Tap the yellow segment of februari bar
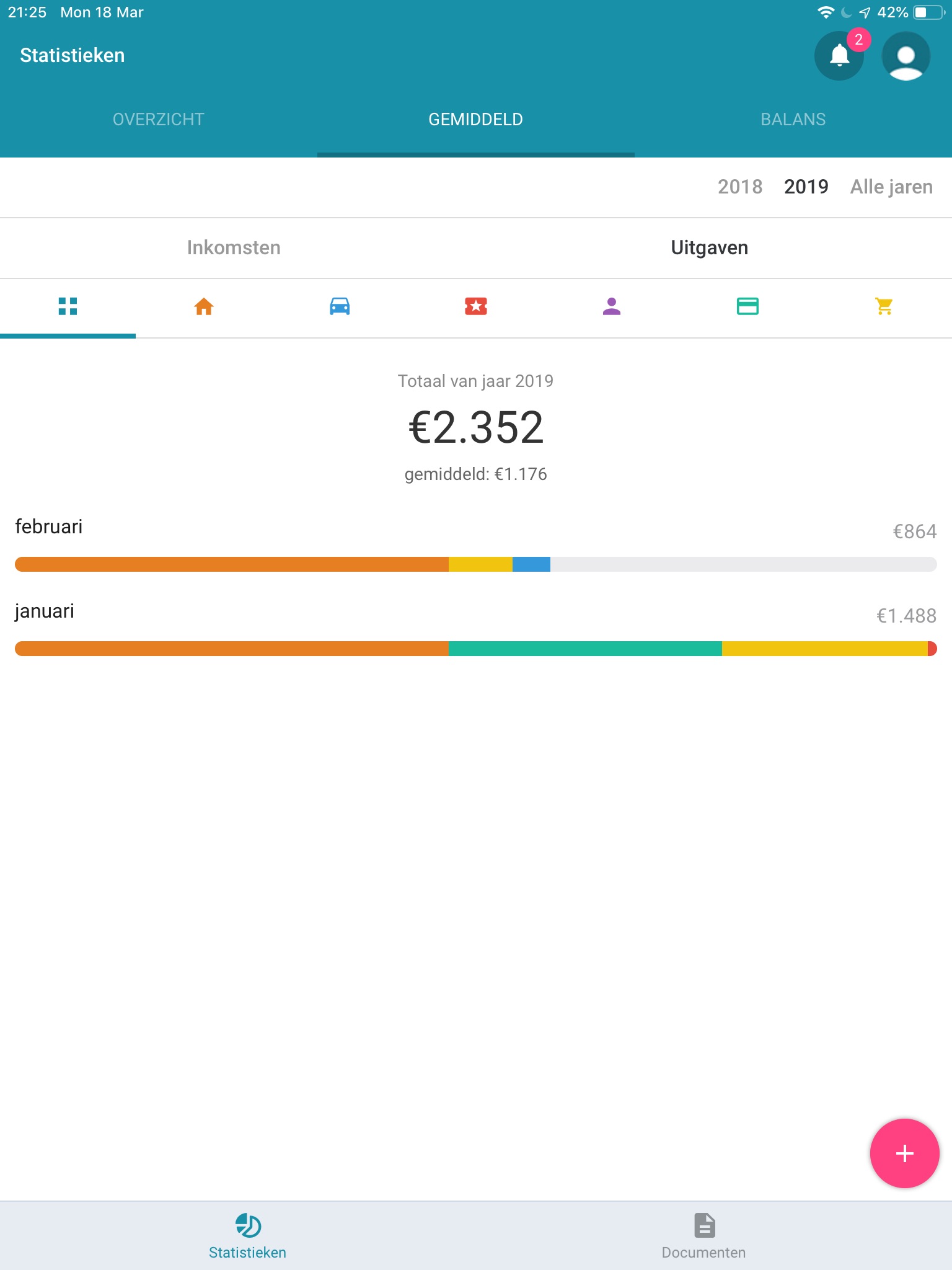The height and width of the screenshot is (1270, 952). [x=480, y=564]
